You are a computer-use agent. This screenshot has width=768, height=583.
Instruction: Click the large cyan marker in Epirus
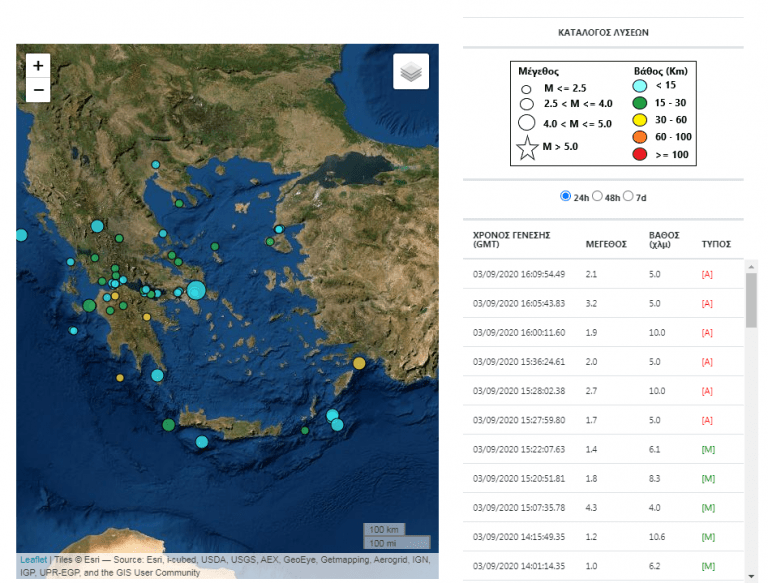coord(97,226)
